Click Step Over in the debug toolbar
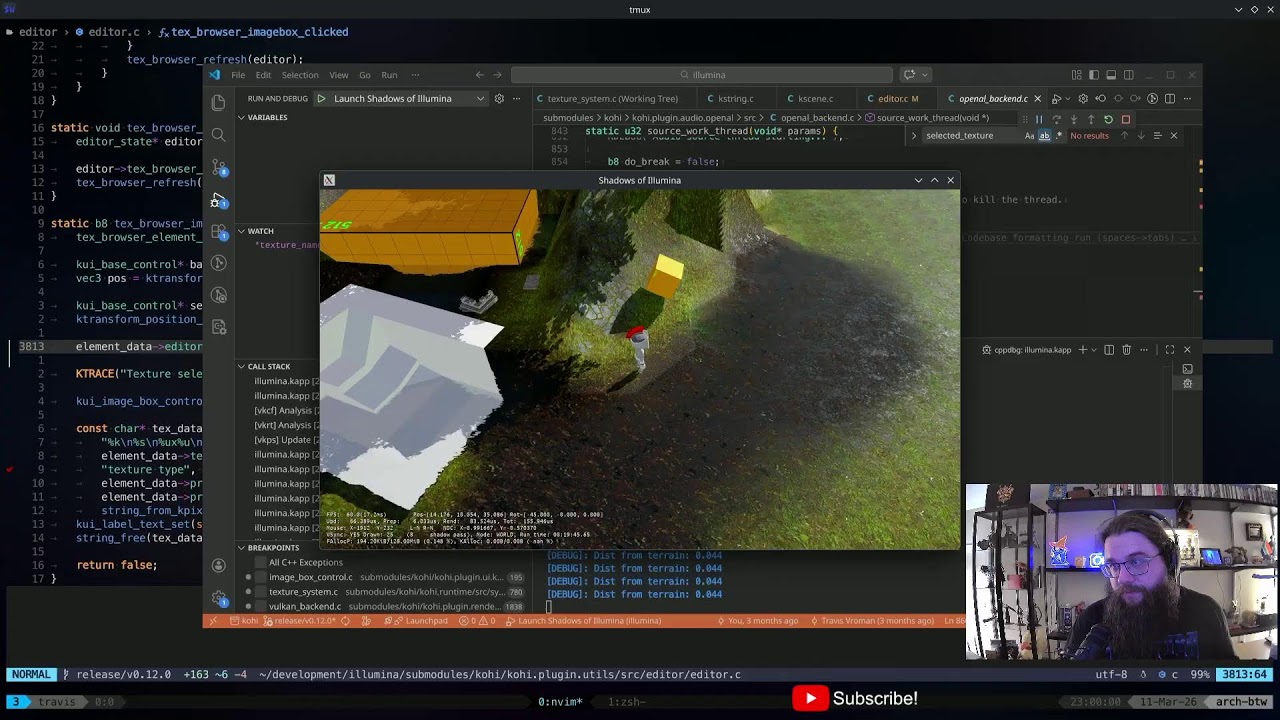The image size is (1280, 720). 1056,119
